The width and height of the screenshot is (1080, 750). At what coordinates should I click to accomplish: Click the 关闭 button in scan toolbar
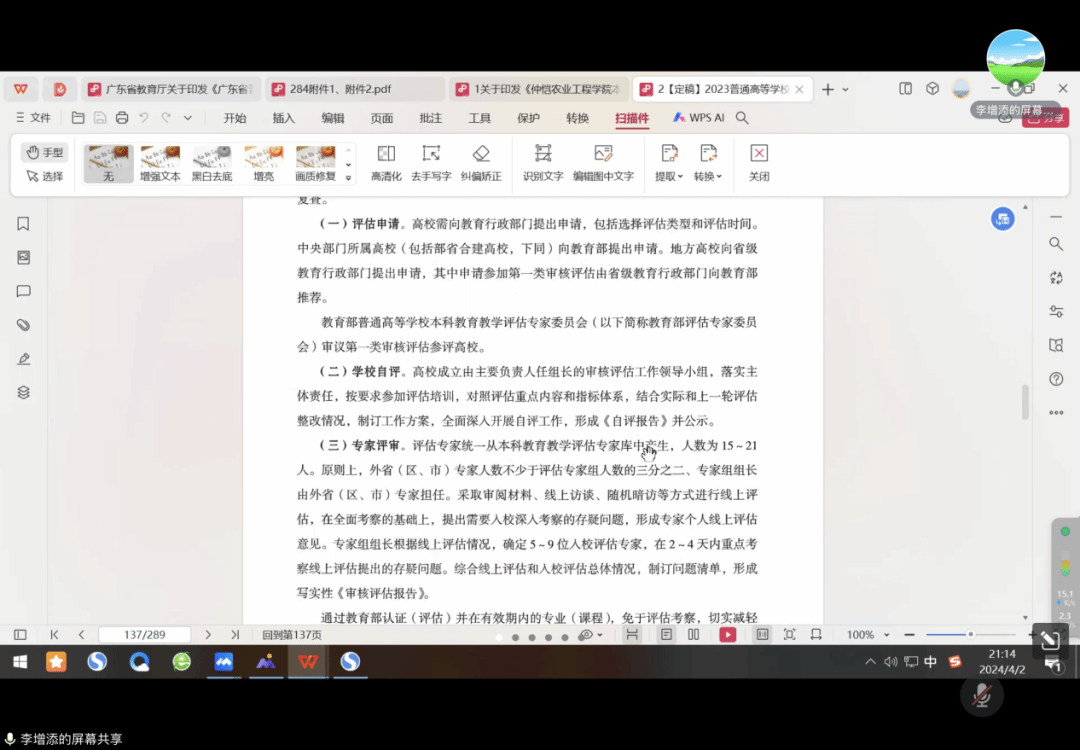(759, 162)
